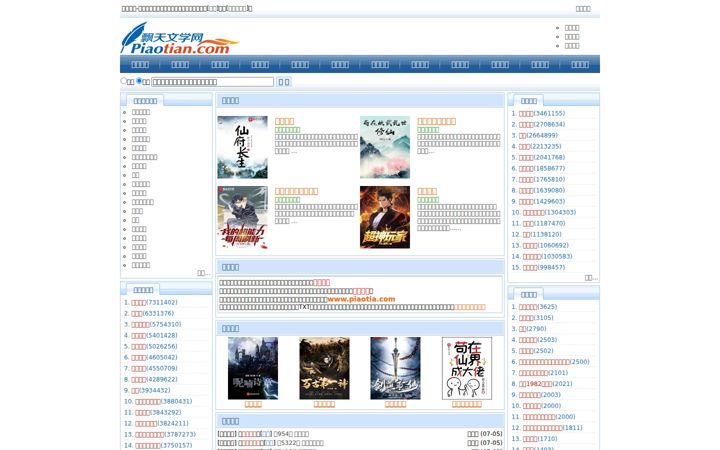The height and width of the screenshot is (450, 720).
Task: Click the Piaotian.com site logo
Action: [180, 39]
